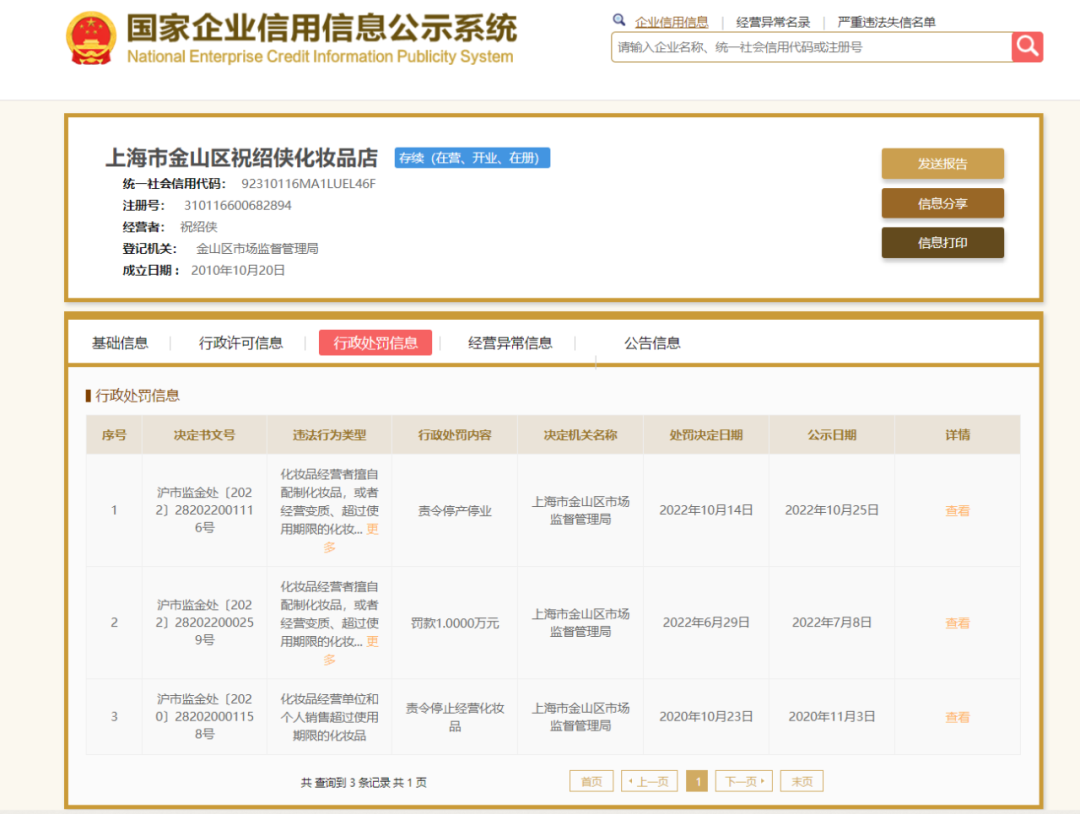
Task: Click the 公示日期 column header
Action: tap(832, 435)
